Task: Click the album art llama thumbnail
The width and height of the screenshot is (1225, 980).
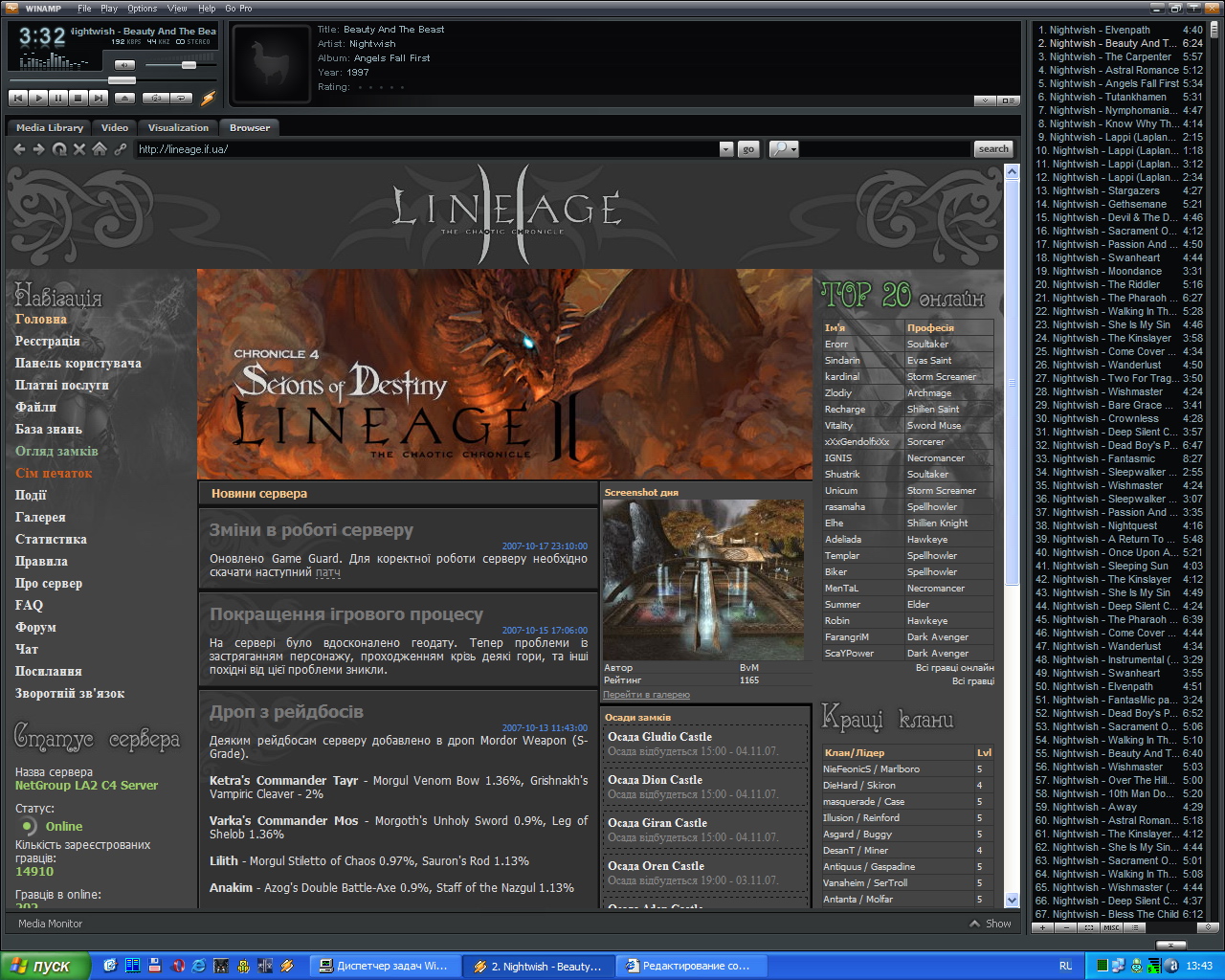Action: [x=270, y=62]
